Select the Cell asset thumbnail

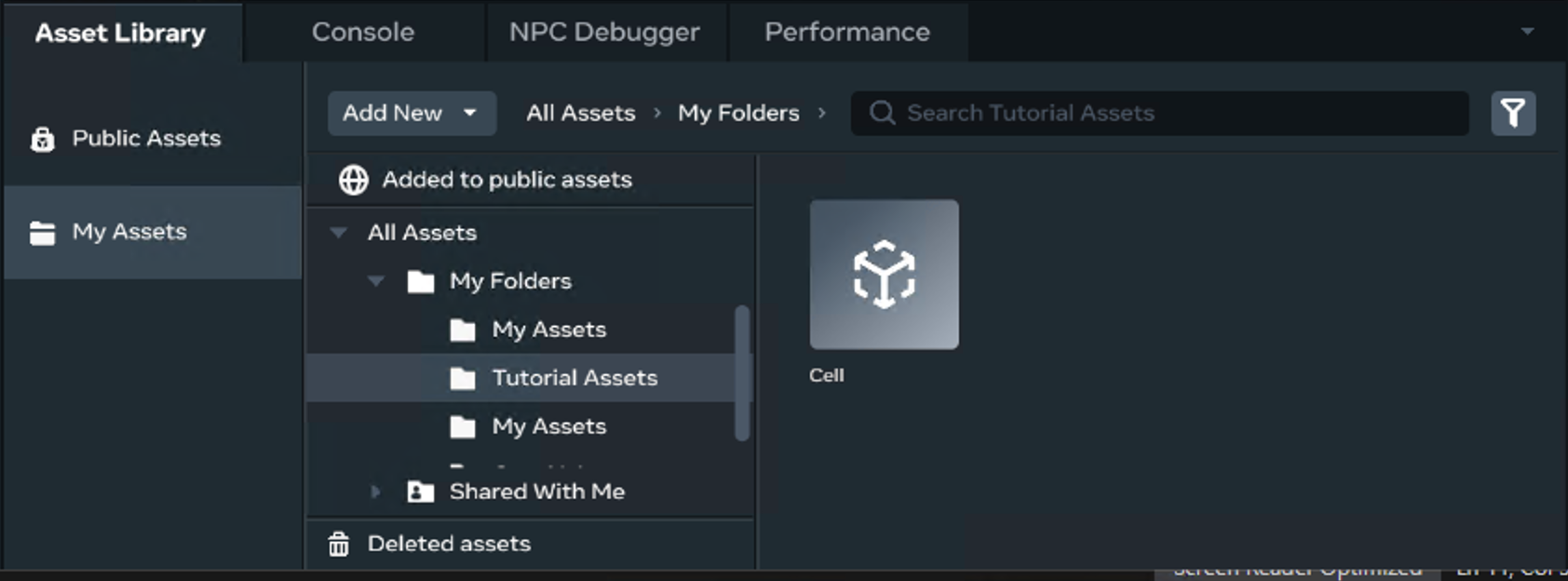884,275
